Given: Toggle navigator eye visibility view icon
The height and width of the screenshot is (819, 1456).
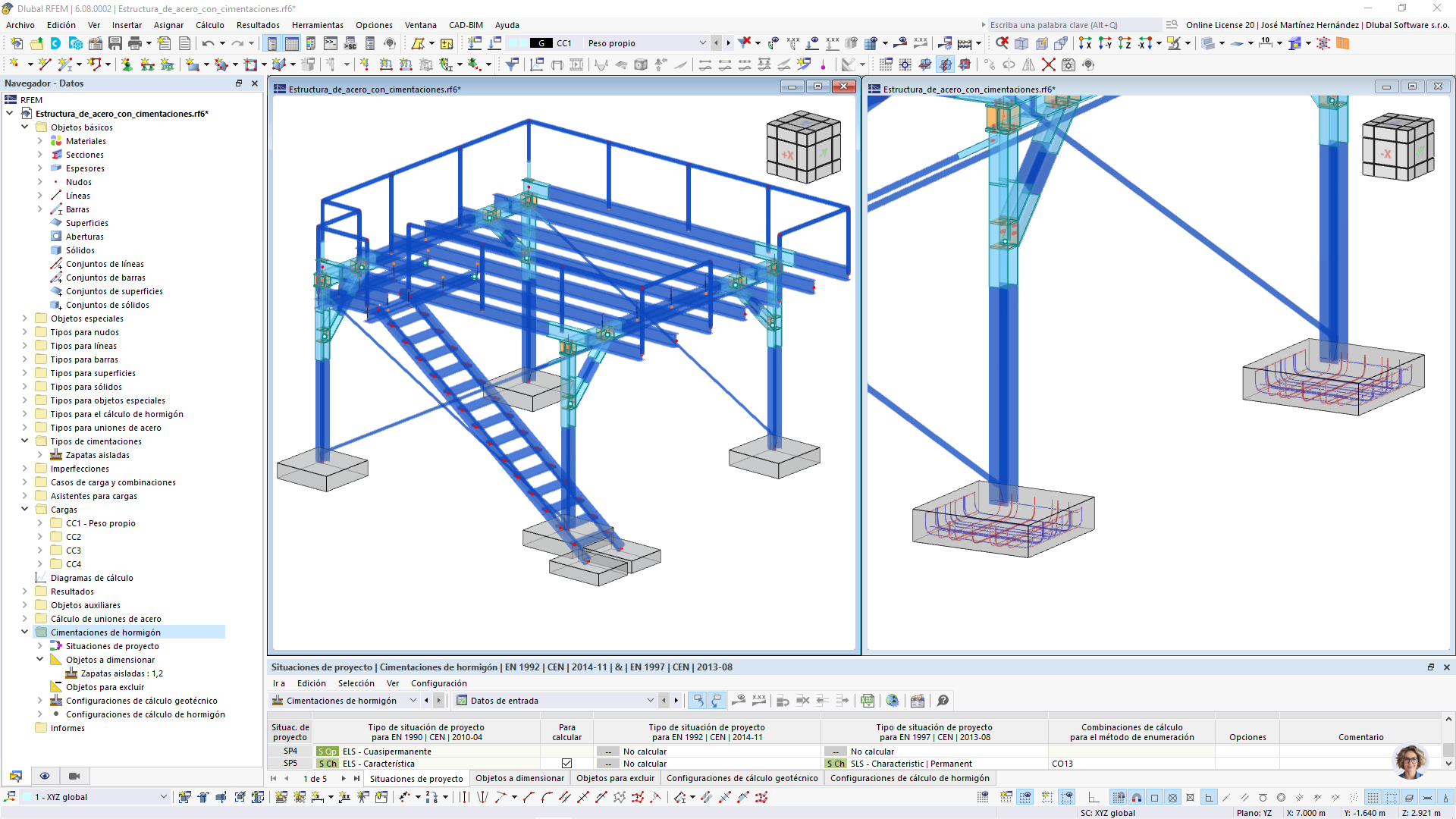Looking at the screenshot, I should [45, 776].
